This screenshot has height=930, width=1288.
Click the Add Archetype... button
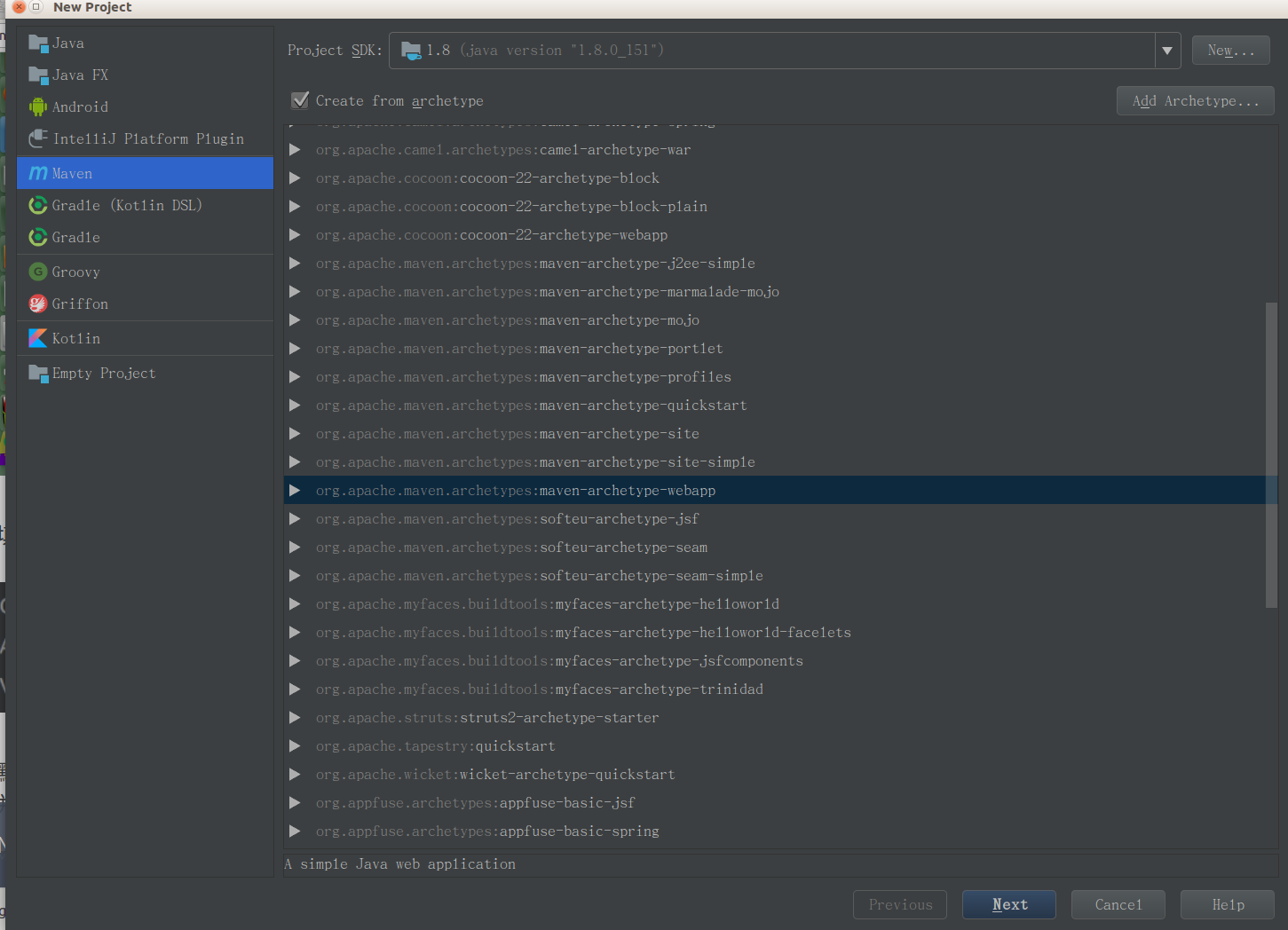tap(1196, 101)
